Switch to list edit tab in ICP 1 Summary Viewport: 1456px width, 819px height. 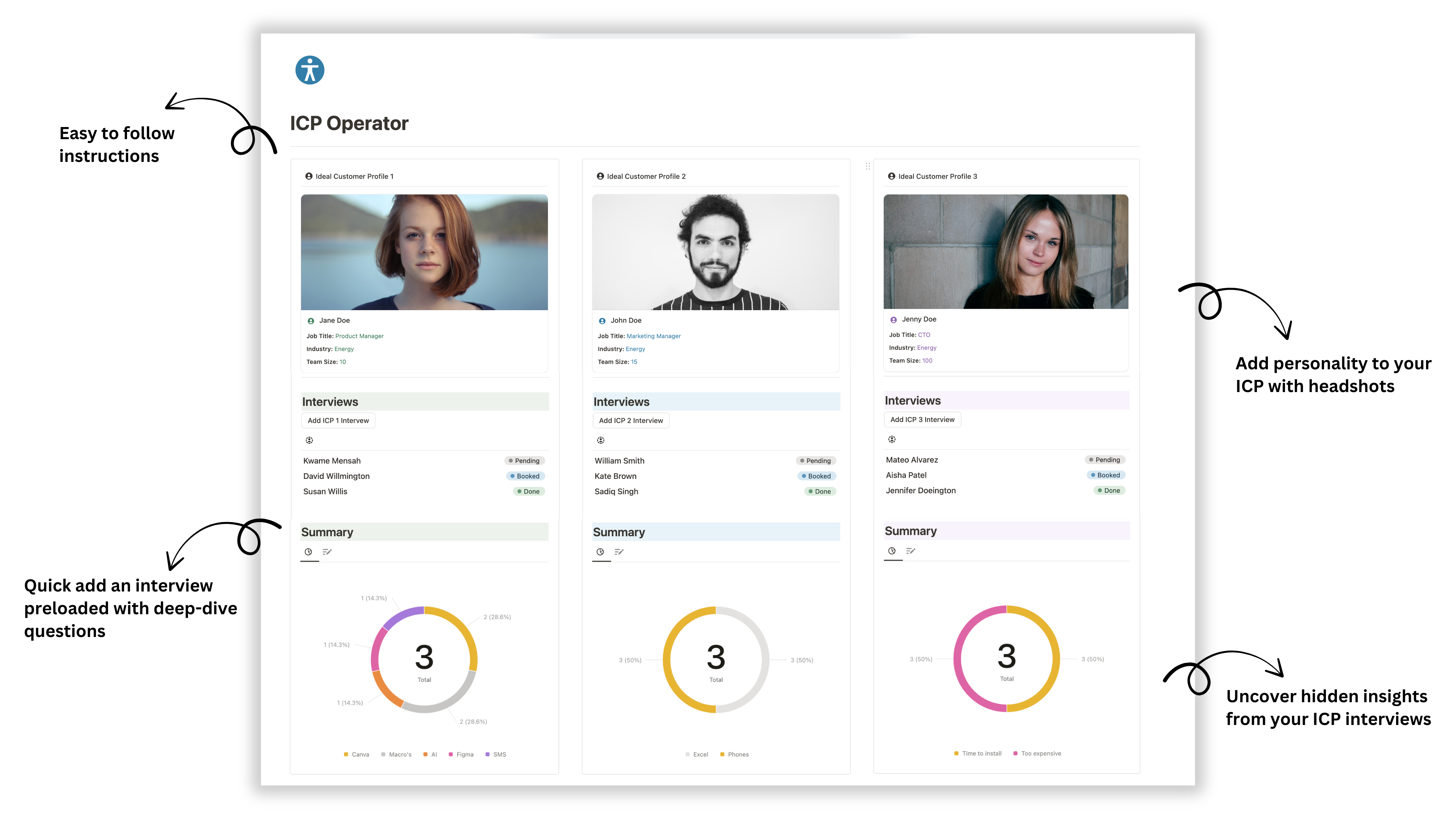coord(327,552)
